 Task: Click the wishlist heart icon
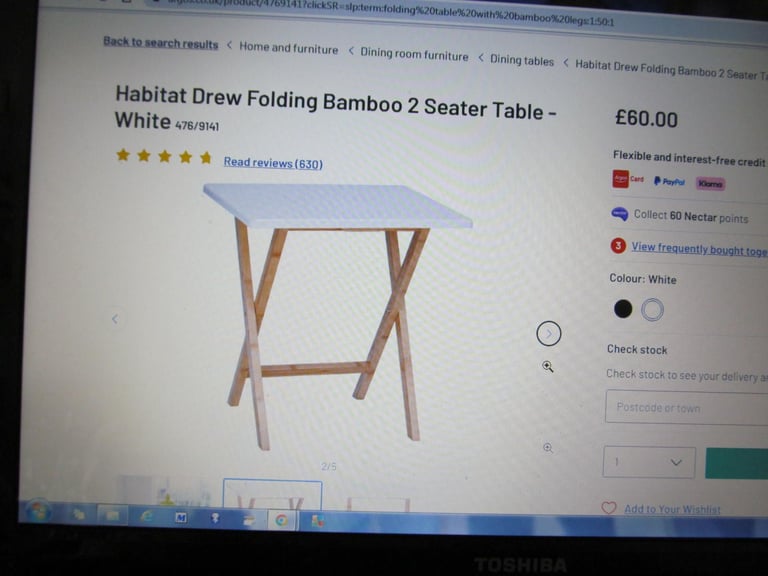pos(609,508)
